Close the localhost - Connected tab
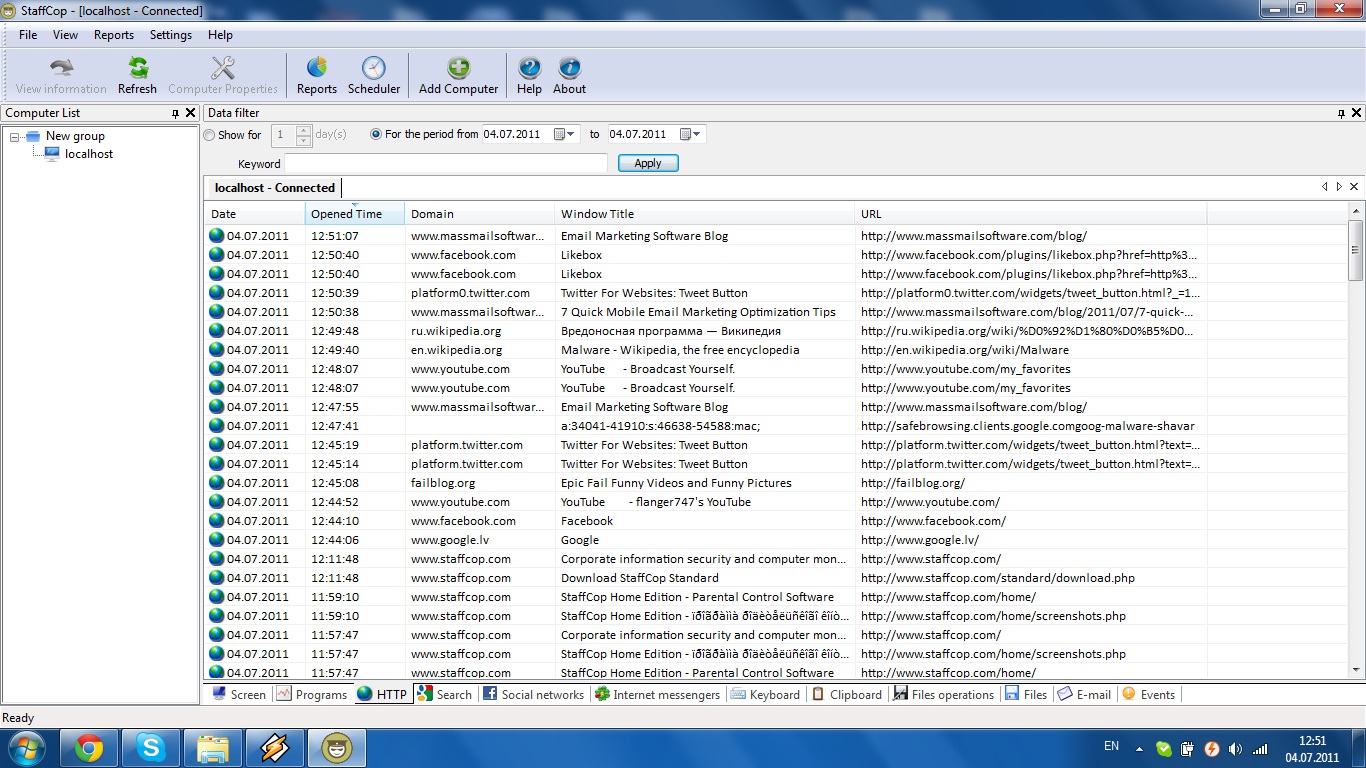The width and height of the screenshot is (1366, 768). [1354, 187]
